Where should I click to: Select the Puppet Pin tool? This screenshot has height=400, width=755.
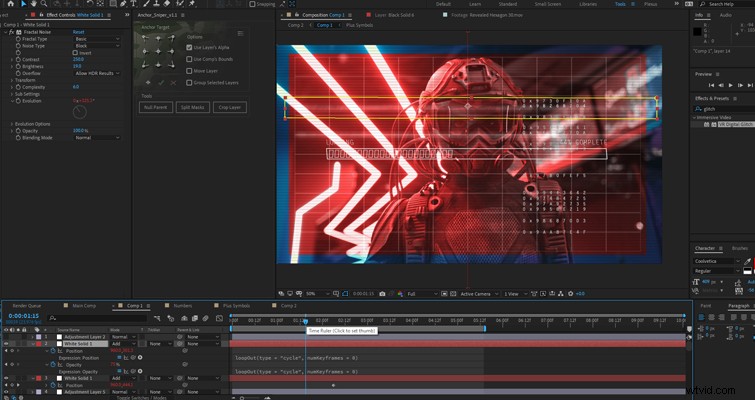[x=192, y=4]
